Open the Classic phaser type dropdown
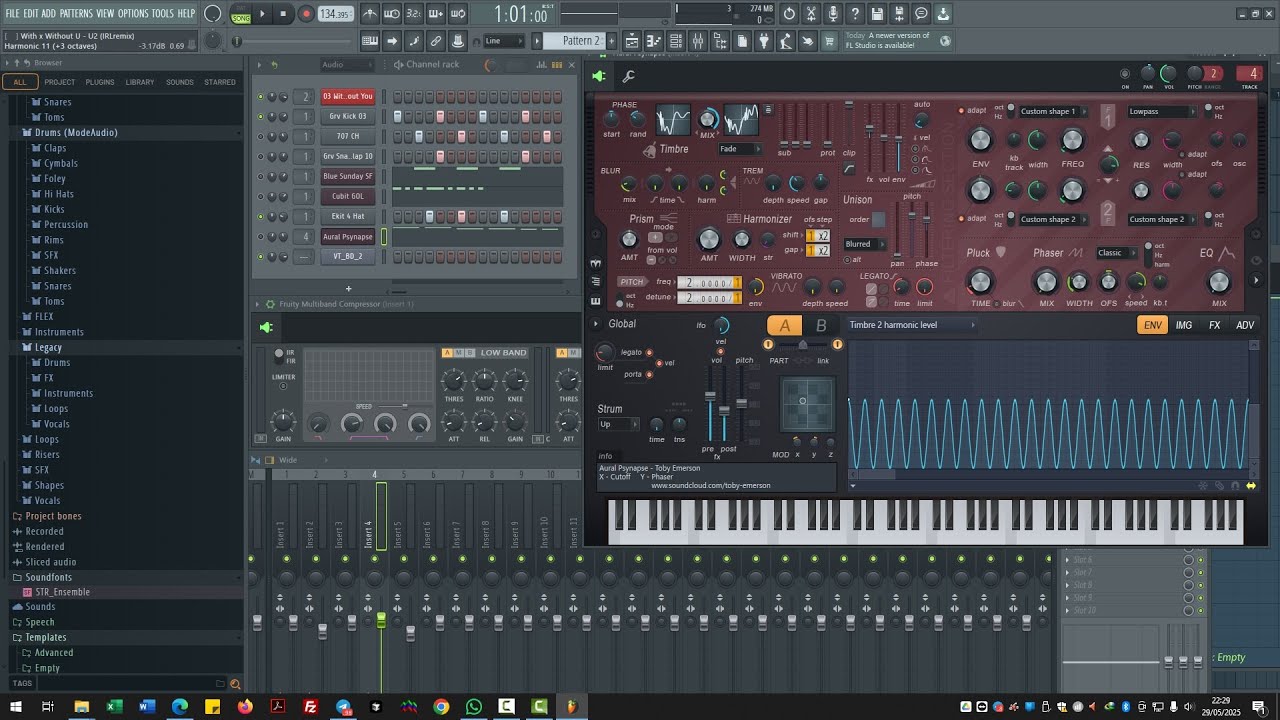1280x720 pixels. (x=1117, y=253)
